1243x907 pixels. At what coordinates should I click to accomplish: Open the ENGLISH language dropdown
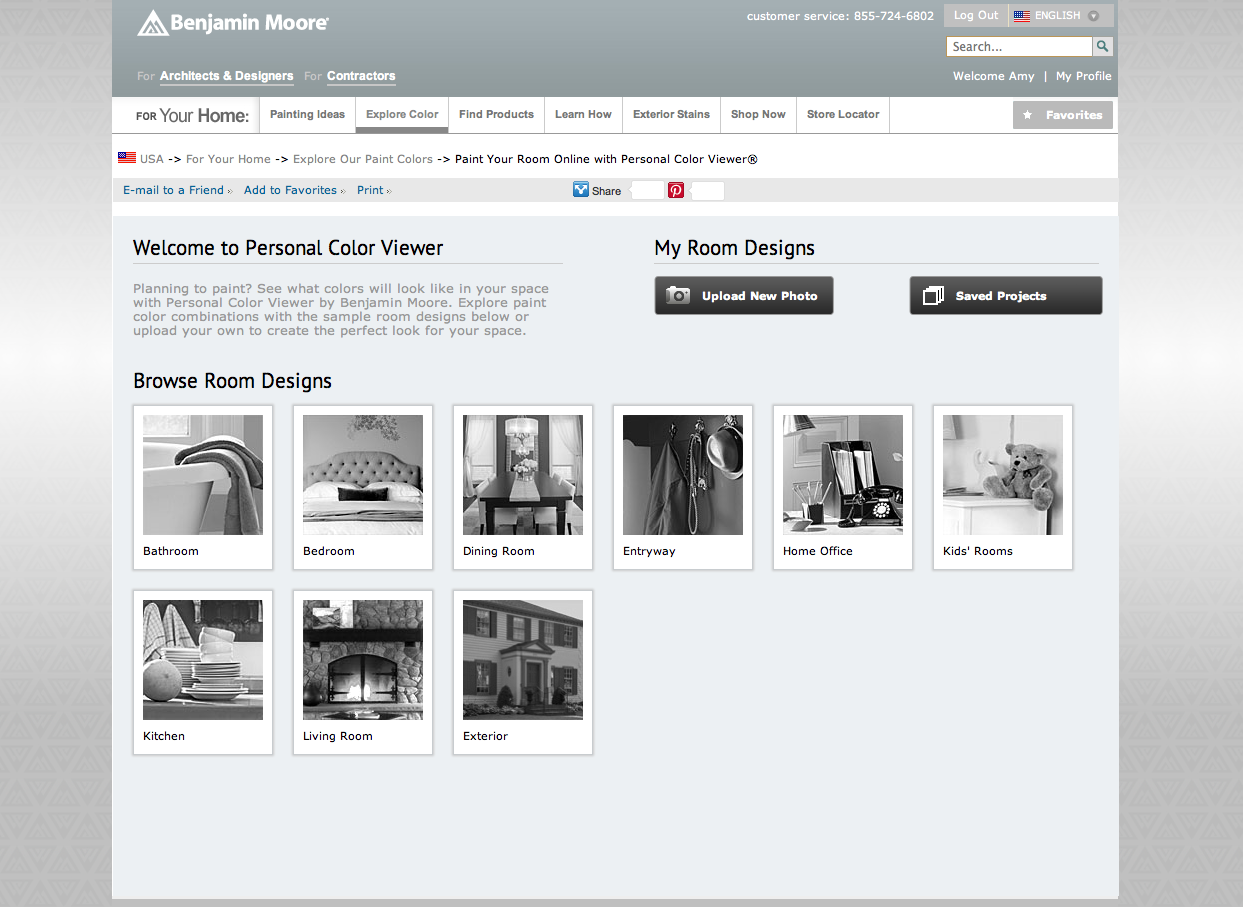pos(1059,16)
